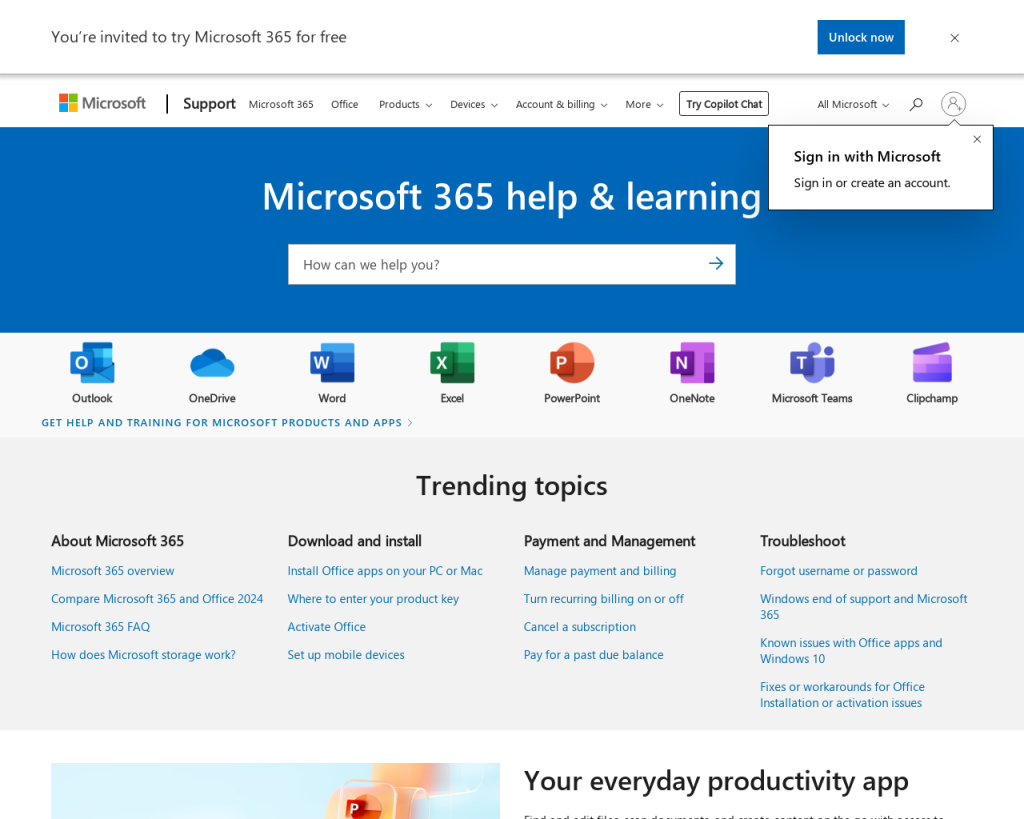Image resolution: width=1024 pixels, height=819 pixels.
Task: Open Turn recurring billing on or off
Action: (604, 599)
